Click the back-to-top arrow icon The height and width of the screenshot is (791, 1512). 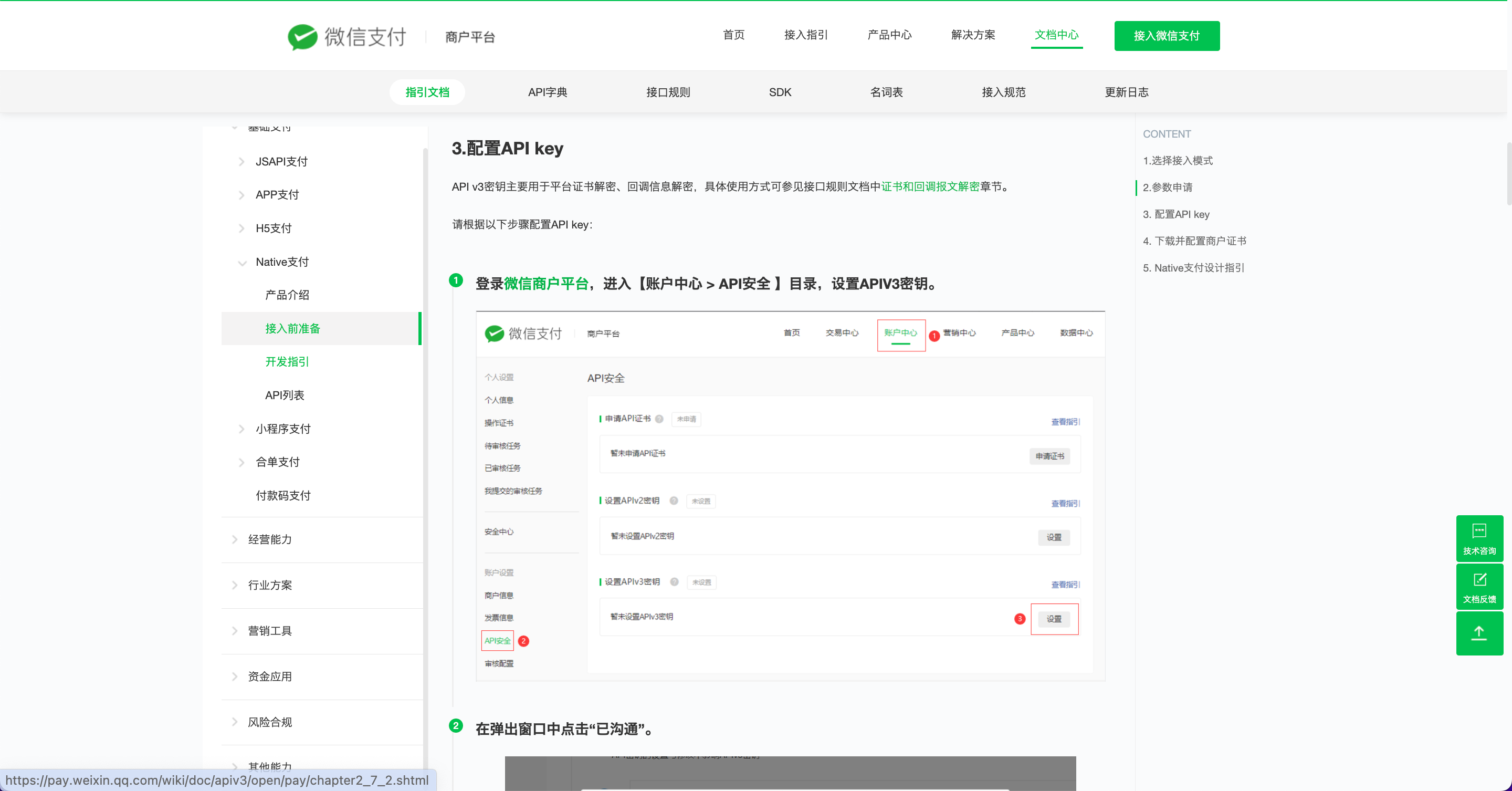pos(1478,633)
